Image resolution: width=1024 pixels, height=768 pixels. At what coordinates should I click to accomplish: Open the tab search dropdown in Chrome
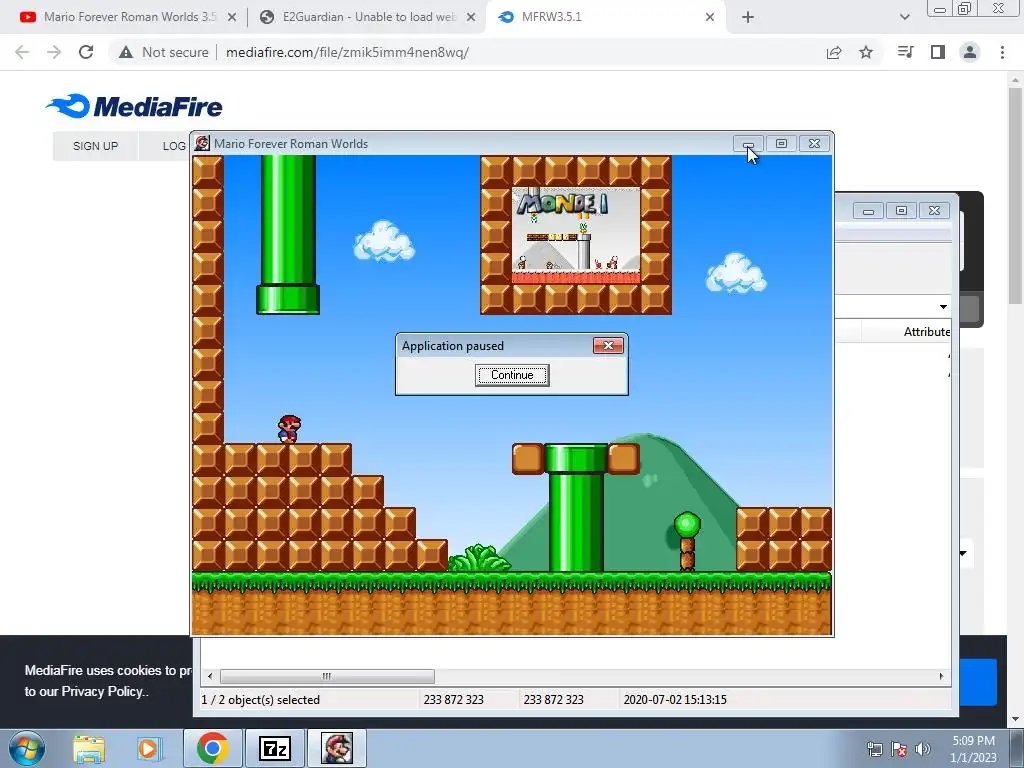904,18
